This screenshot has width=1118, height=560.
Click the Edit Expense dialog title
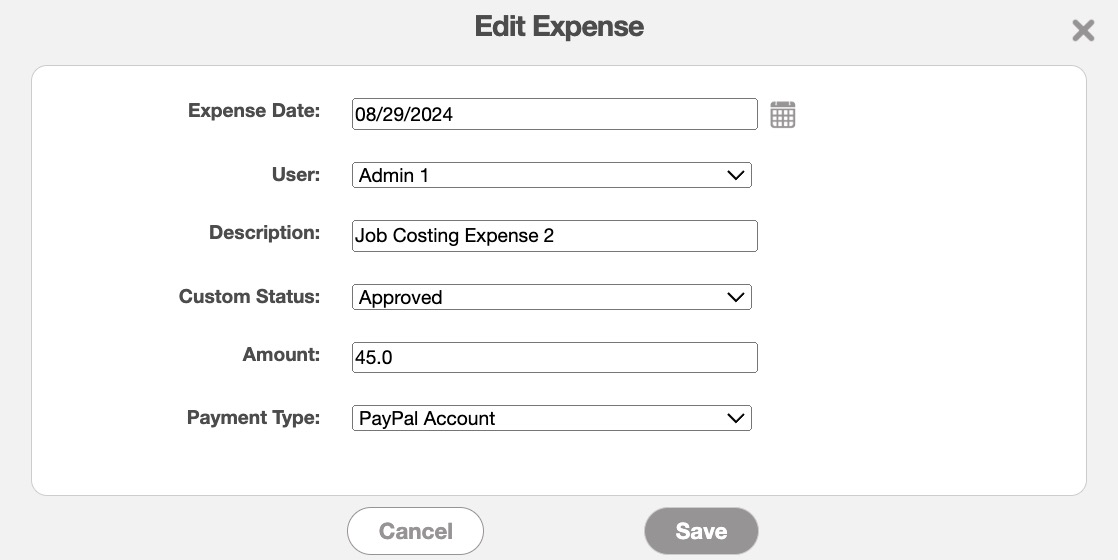[559, 27]
